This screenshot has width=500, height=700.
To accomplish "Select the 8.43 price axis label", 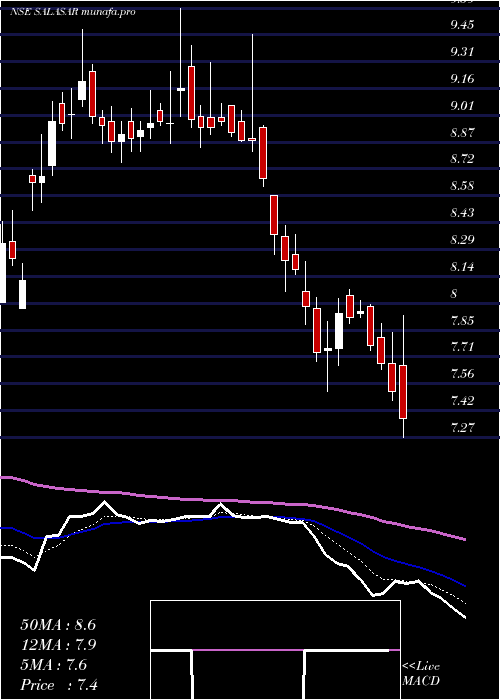I will (x=462, y=212).
